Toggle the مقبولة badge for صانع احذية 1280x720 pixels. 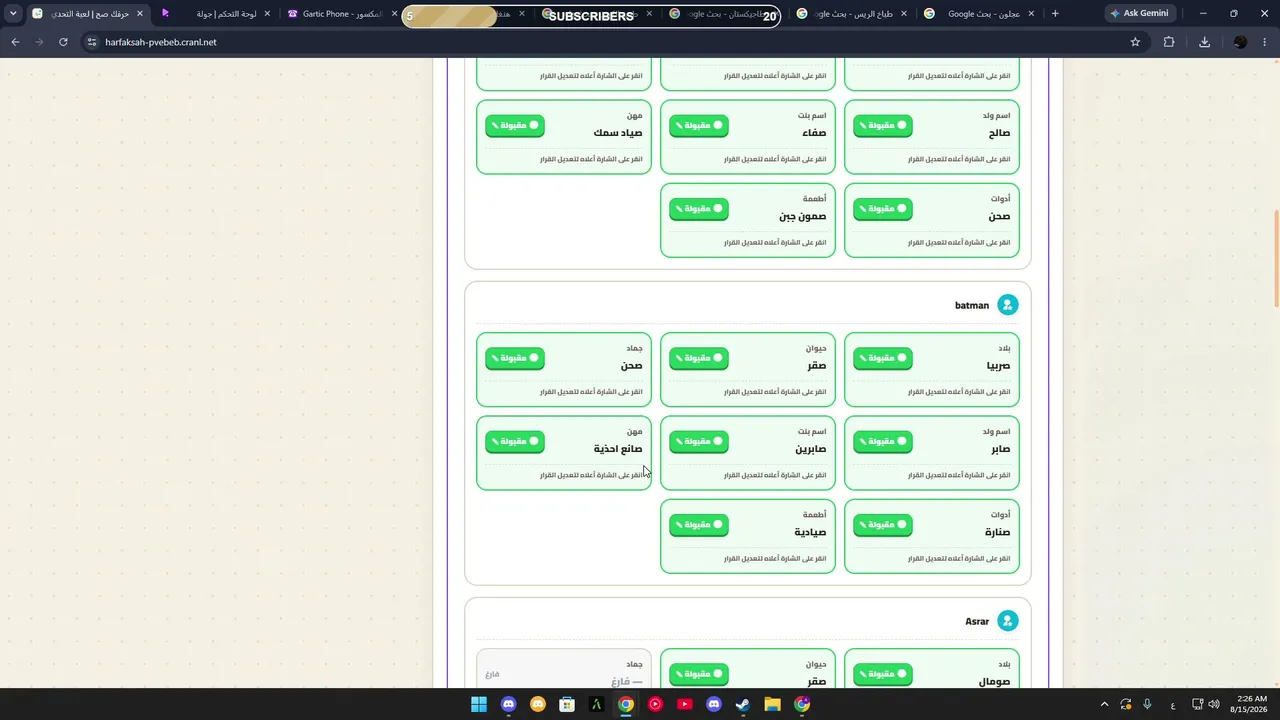(x=514, y=441)
